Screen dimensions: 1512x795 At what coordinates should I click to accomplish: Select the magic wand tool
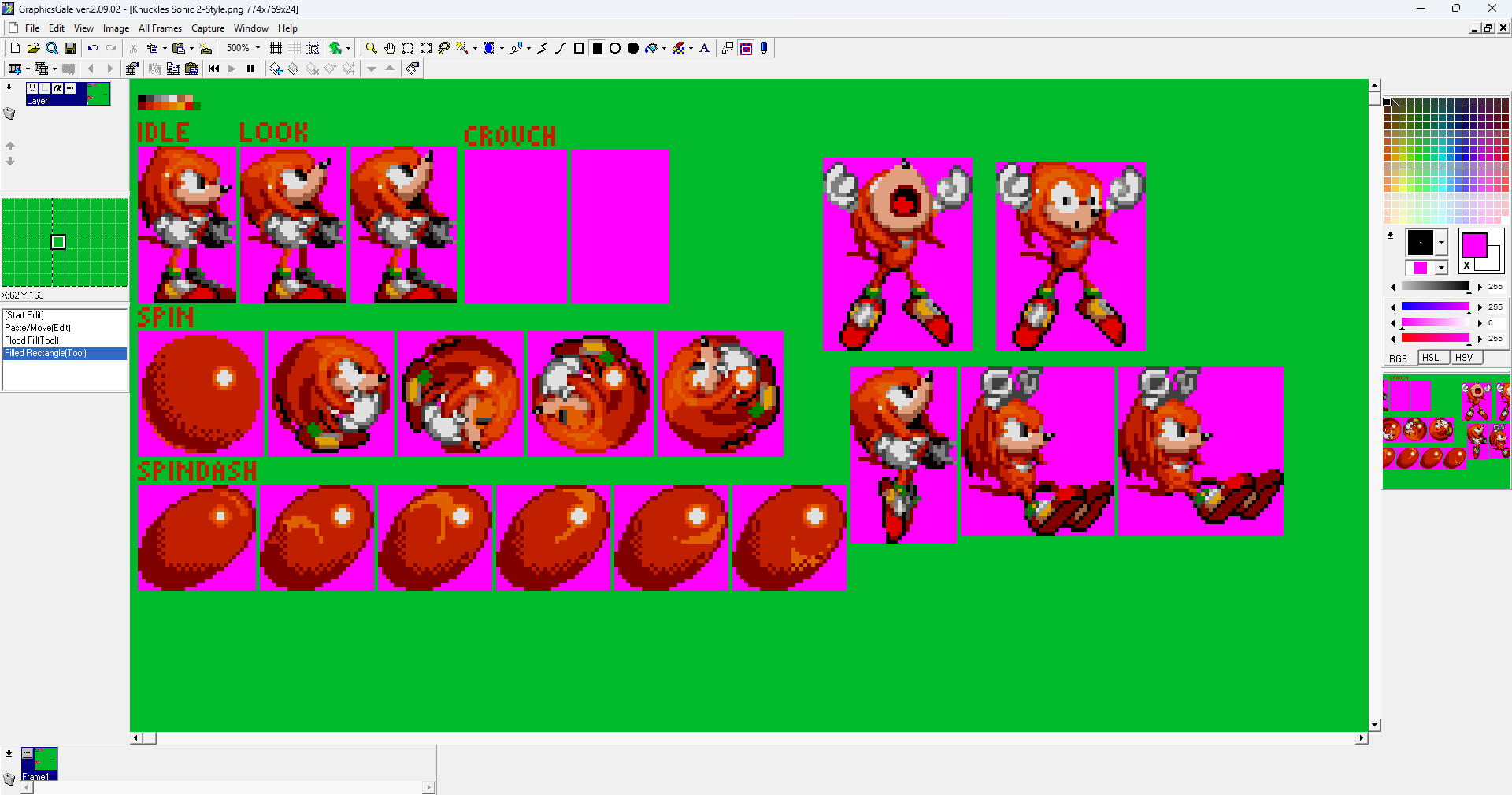pos(462,48)
